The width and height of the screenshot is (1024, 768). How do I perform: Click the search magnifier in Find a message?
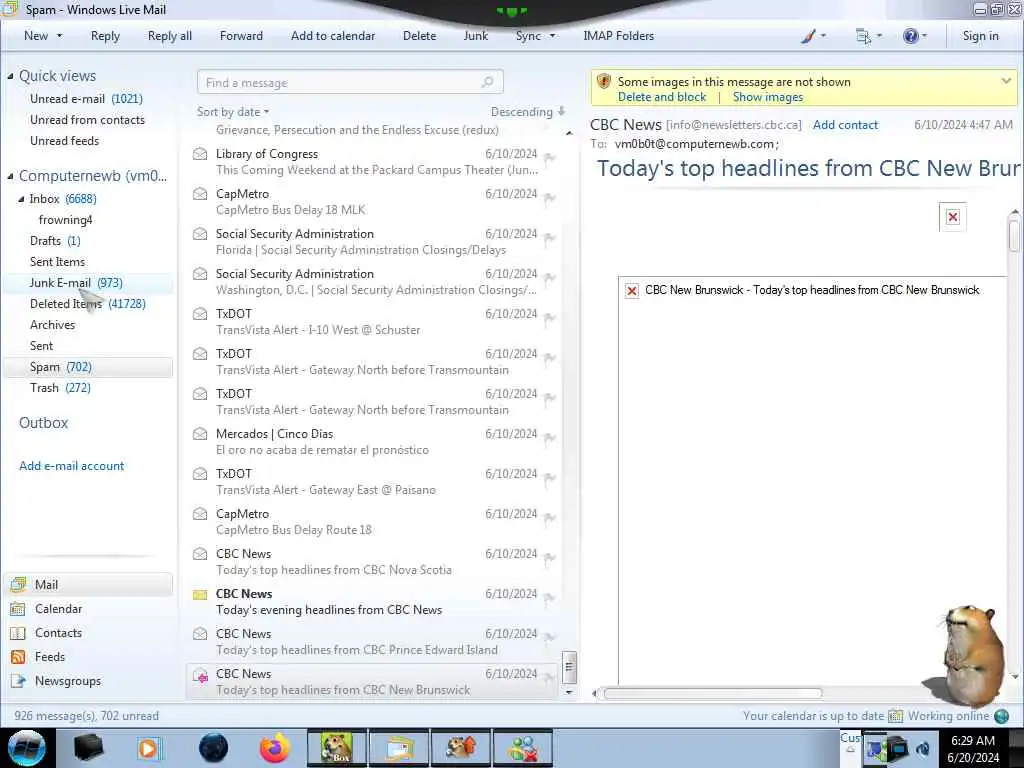pyautogui.click(x=487, y=82)
